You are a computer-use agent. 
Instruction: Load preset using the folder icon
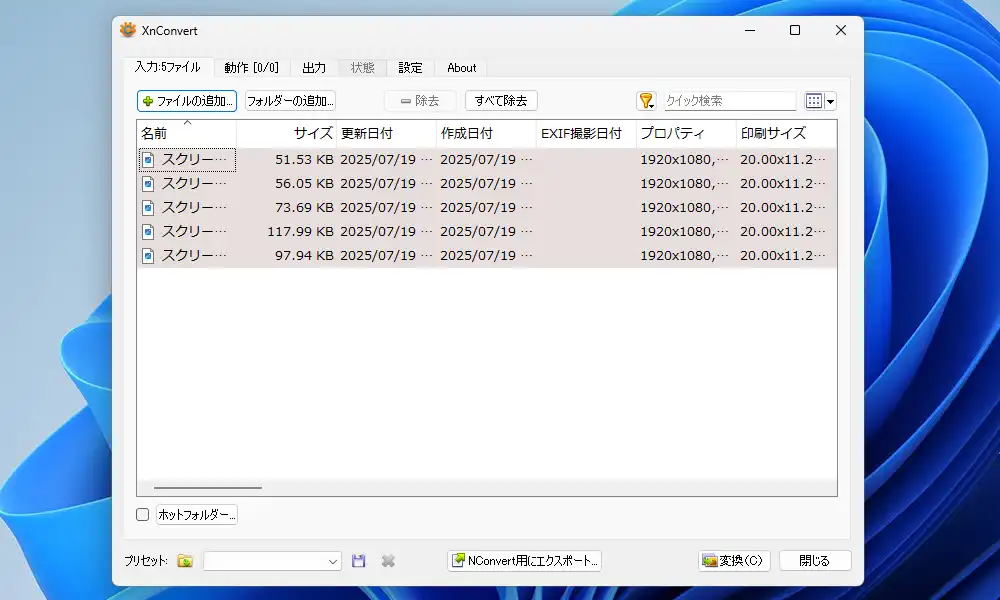tap(185, 560)
